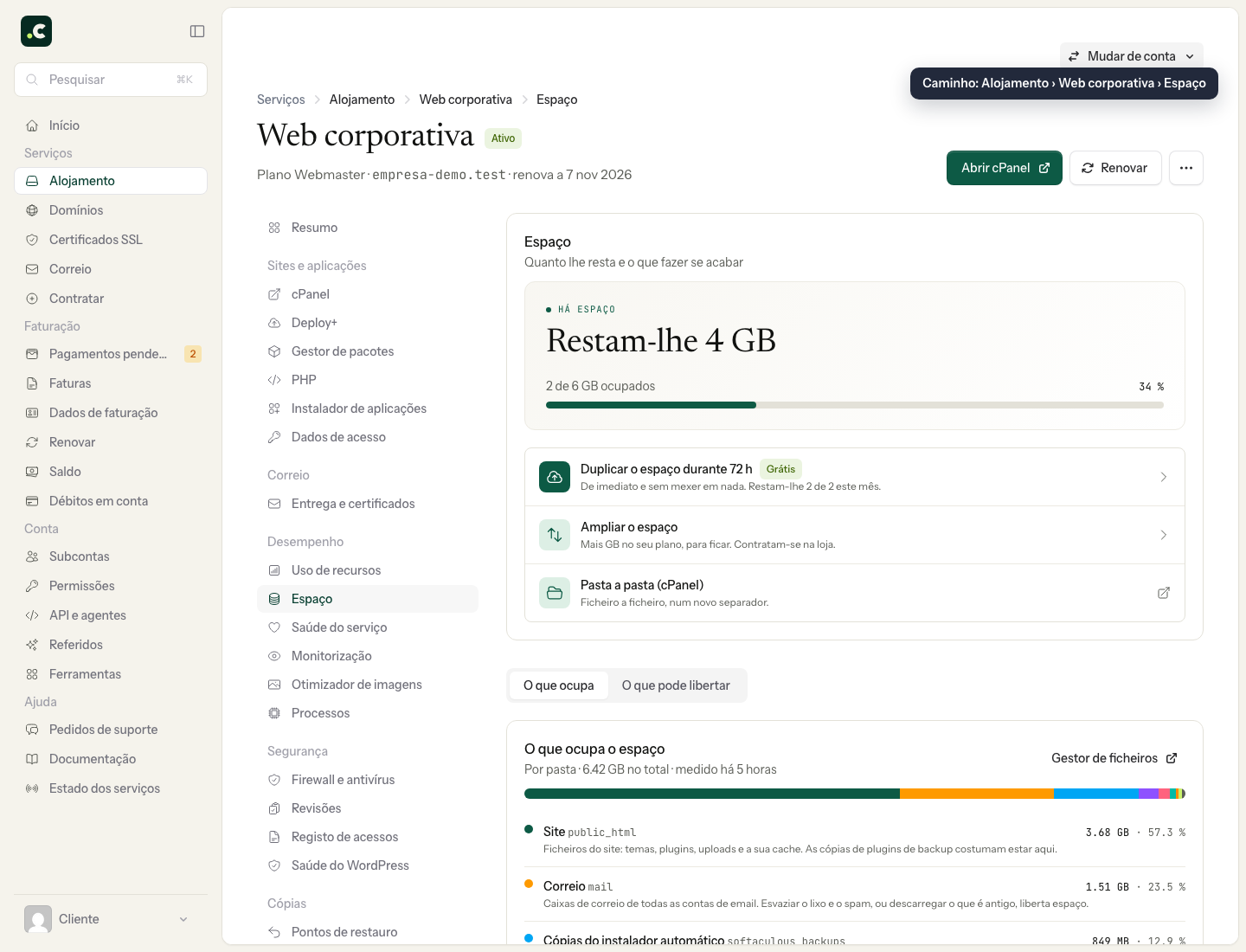The image size is (1246, 952).
Task: Click the arrows icon beside Ampliar o espaço
Action: coord(555,535)
